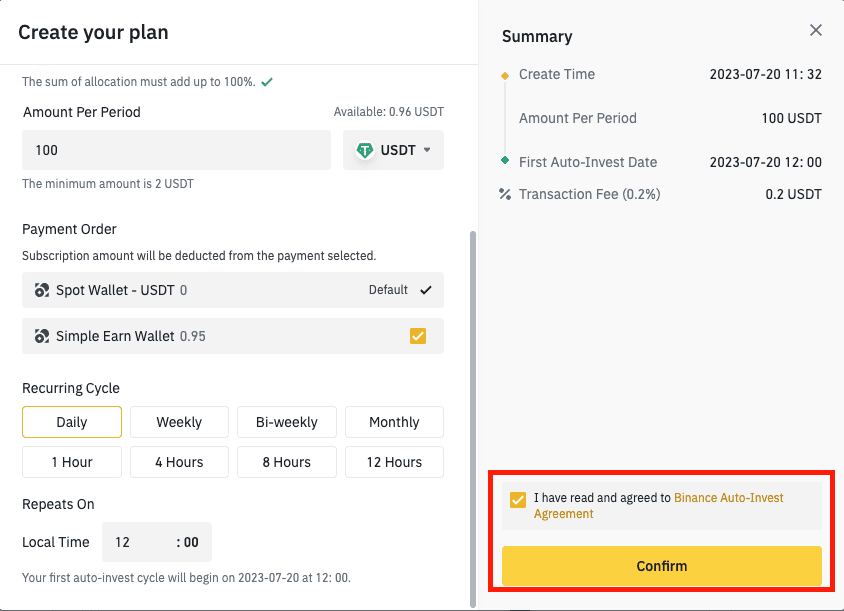Toggle the Auto-Invest Agreement checkbox

click(x=518, y=500)
